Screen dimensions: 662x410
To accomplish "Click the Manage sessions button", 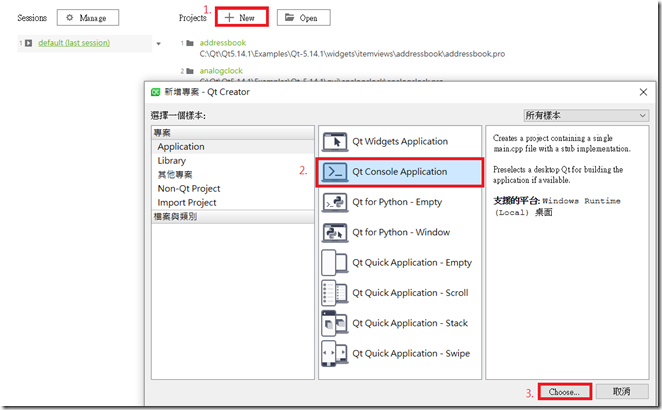I will click(x=88, y=18).
